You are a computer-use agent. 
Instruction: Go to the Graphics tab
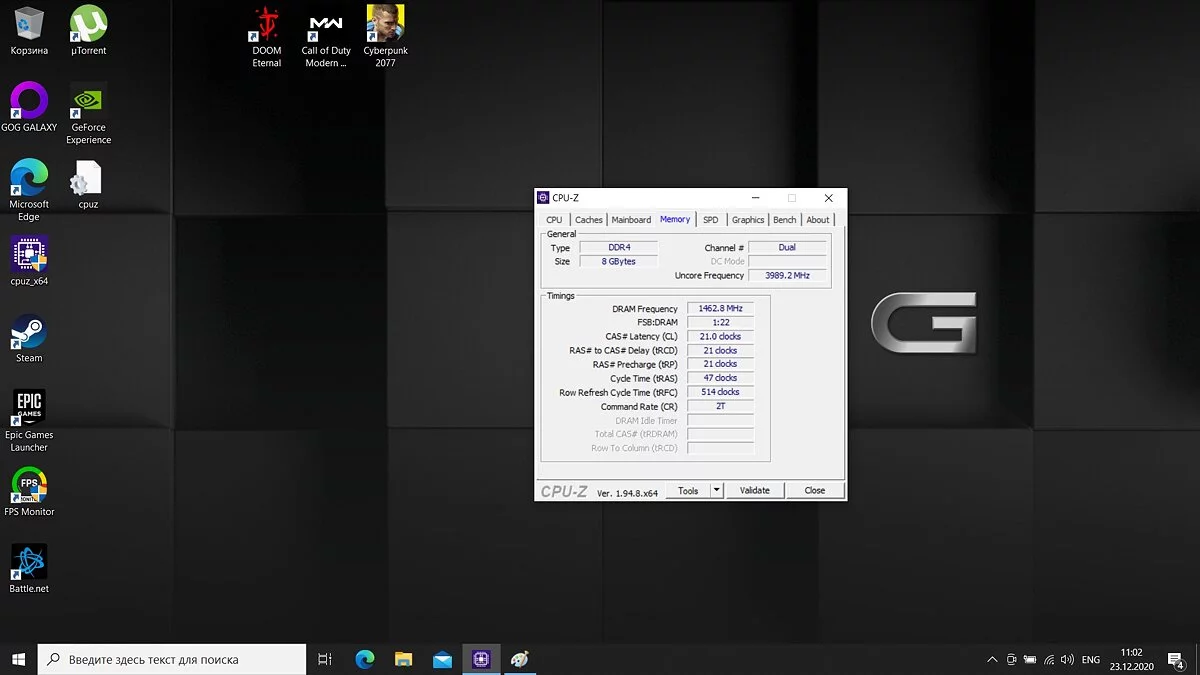click(748, 220)
